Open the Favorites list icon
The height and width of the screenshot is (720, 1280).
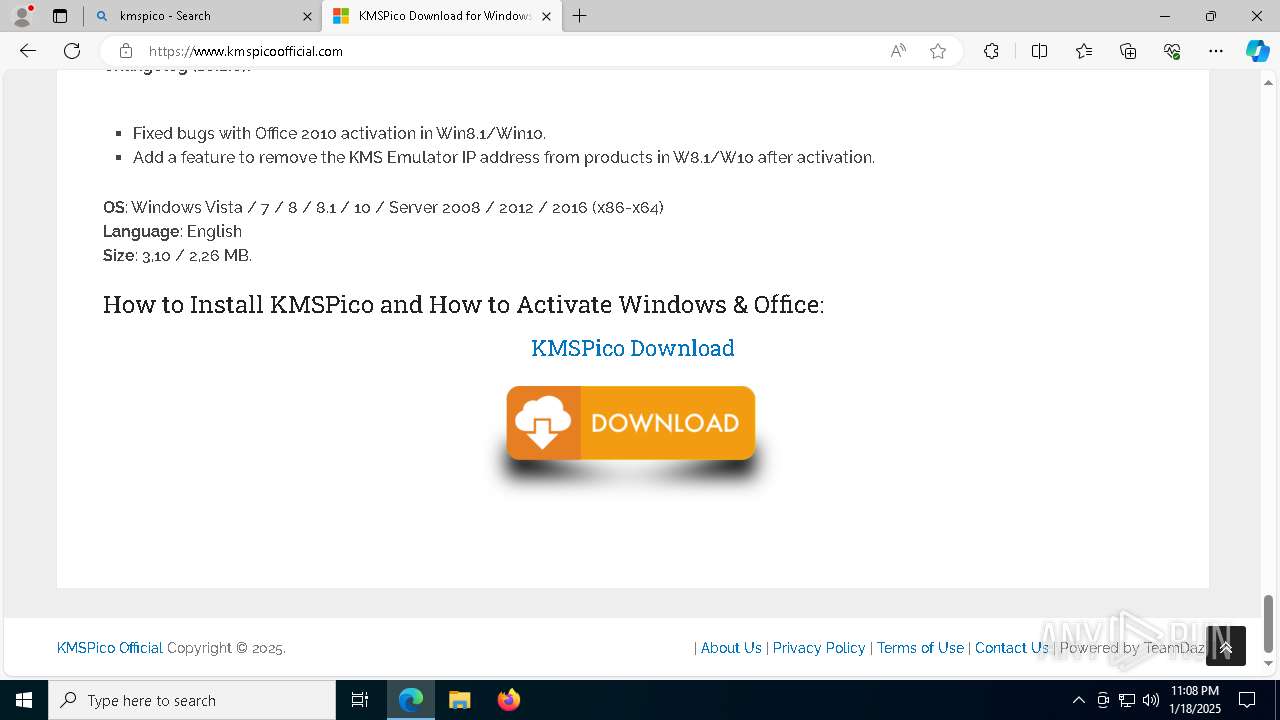point(1084,51)
